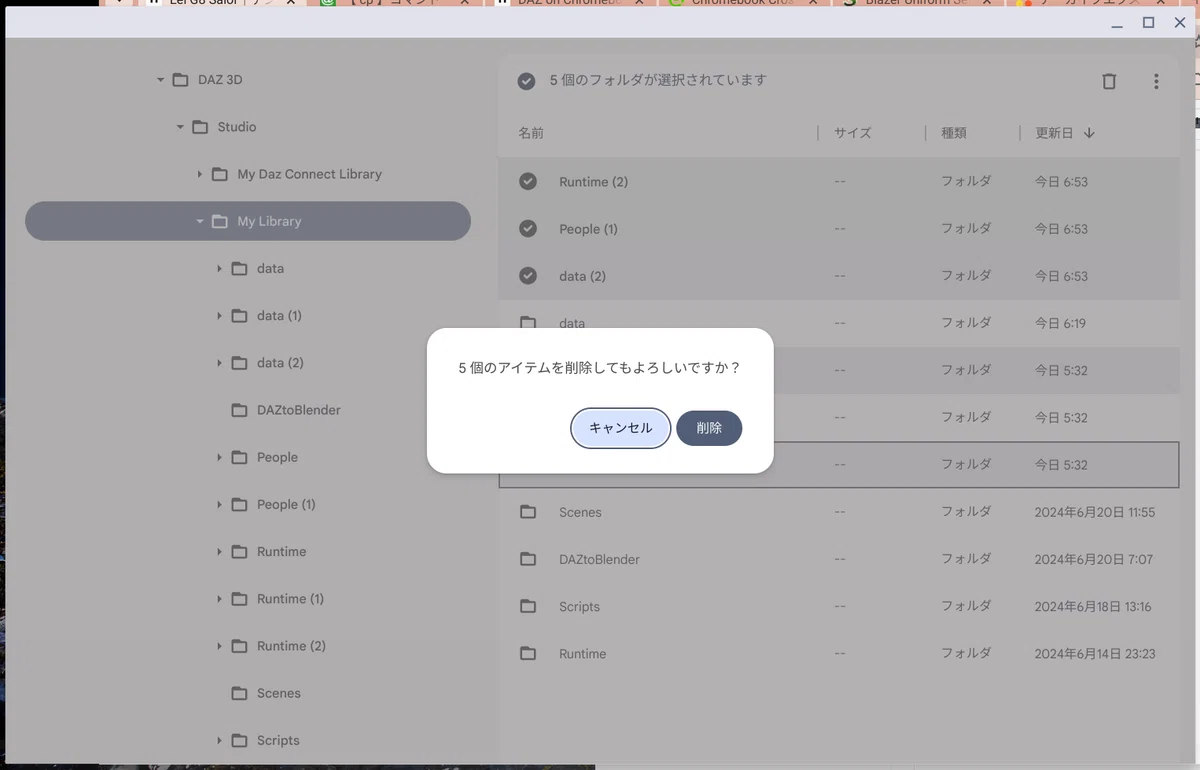Expand the People (1) arrow in the tree

219,504
